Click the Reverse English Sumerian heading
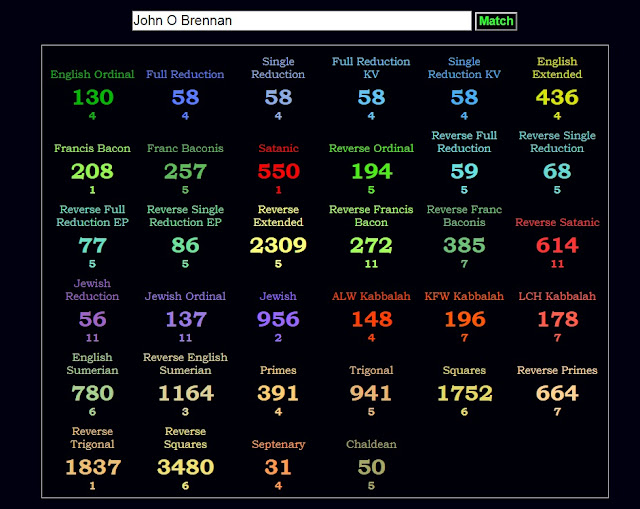This screenshot has height=509, width=640. tap(185, 363)
